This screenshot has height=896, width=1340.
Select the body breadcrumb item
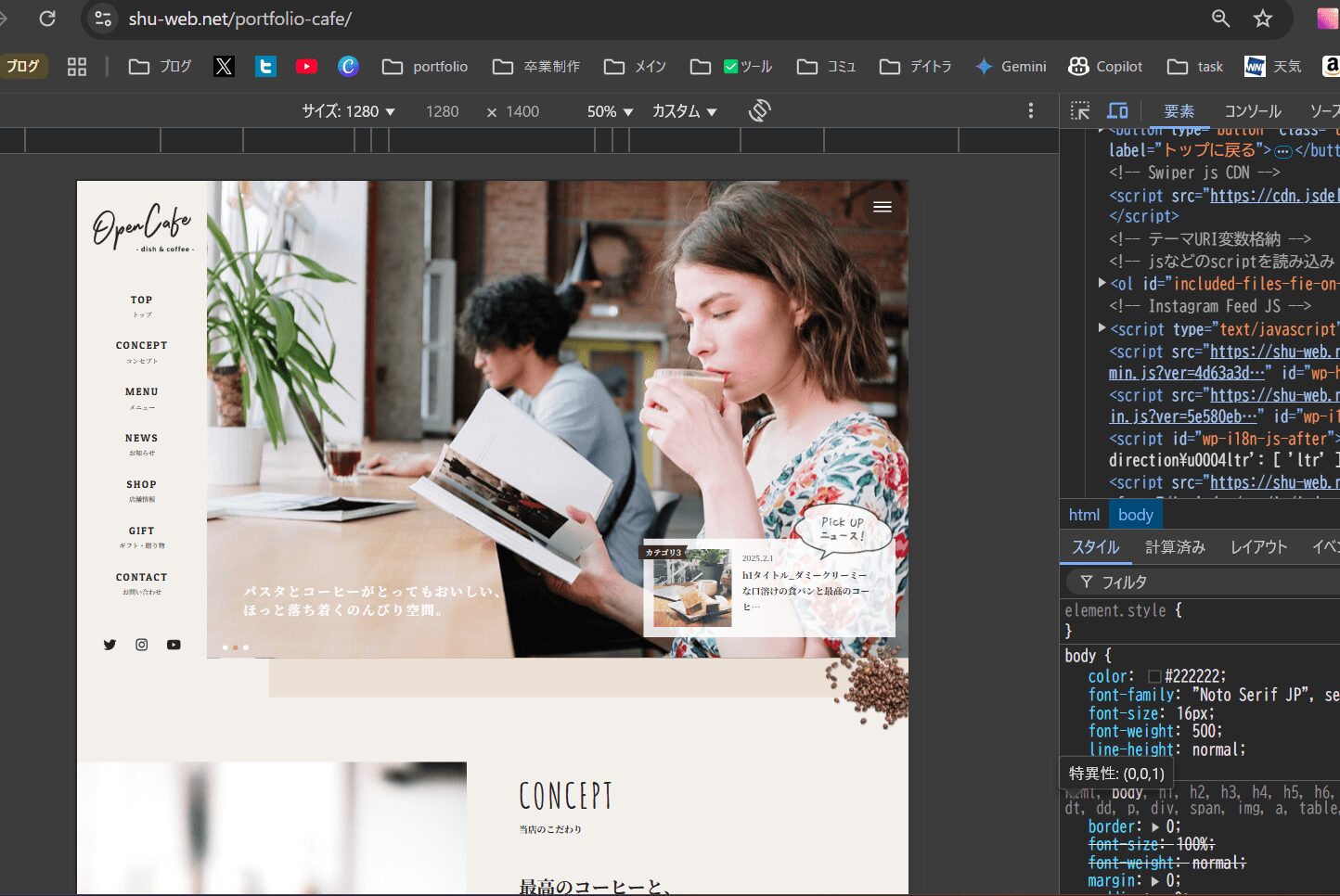1135,515
